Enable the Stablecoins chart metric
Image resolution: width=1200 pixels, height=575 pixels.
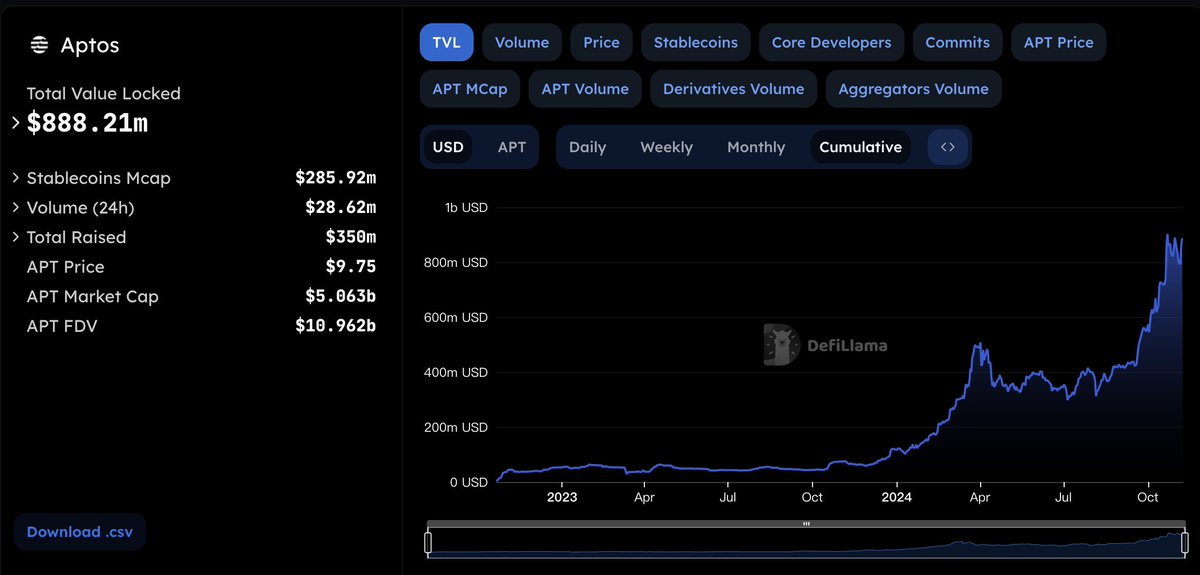click(696, 42)
